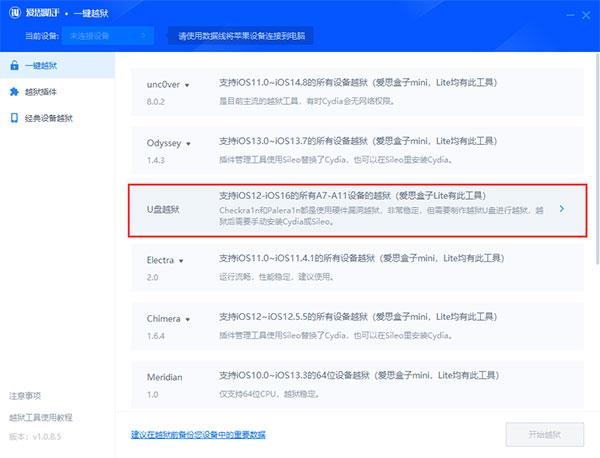Expand the unc0ver version dropdown arrow
This screenshot has width=600, height=458.
coord(188,87)
